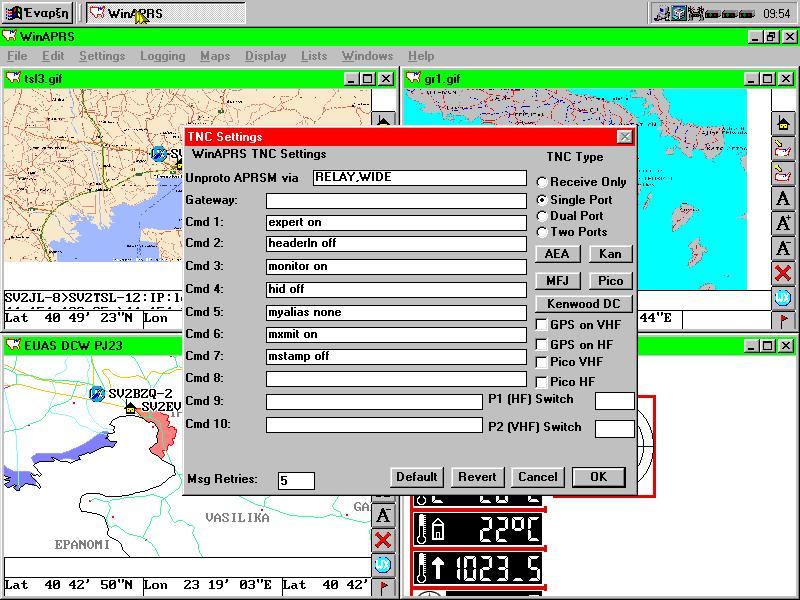This screenshot has width=800, height=600.
Task: Click the Cmd 1 field containing expert on
Action: pos(396,222)
